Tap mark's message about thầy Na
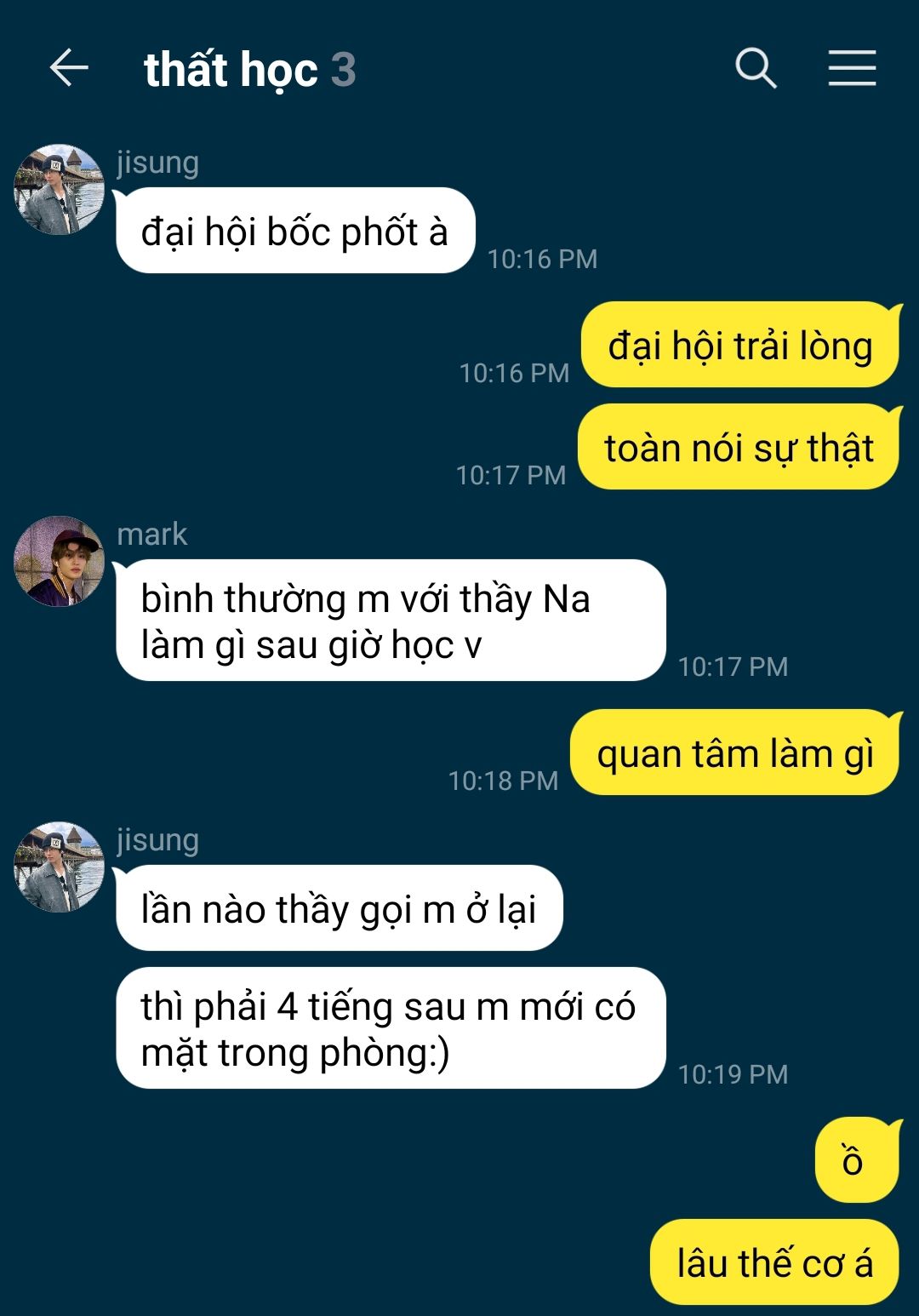Screen dimensions: 919x1316 coord(390,621)
